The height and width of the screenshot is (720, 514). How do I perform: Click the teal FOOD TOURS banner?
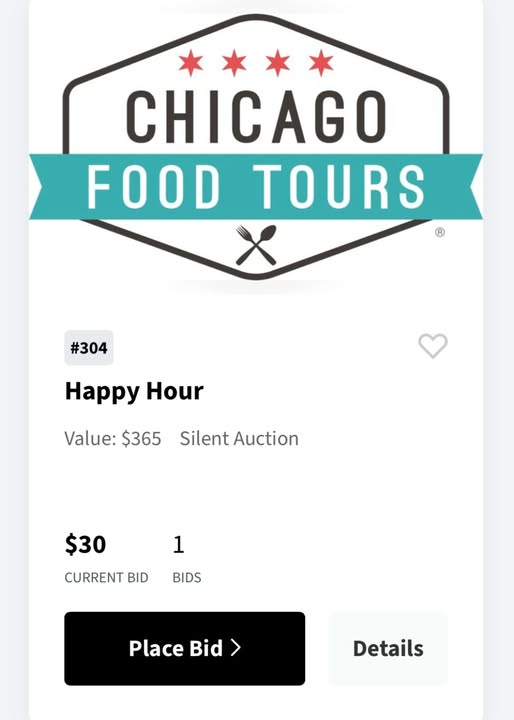pyautogui.click(x=256, y=186)
